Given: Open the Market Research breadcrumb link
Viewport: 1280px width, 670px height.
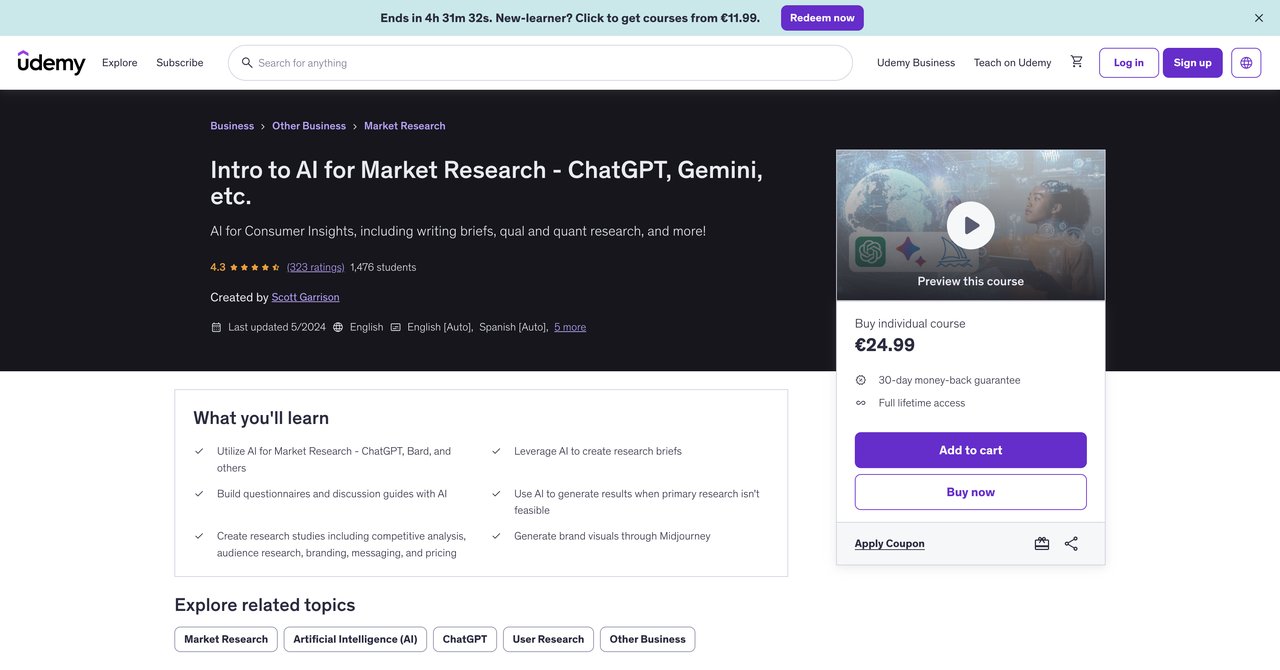Looking at the screenshot, I should pyautogui.click(x=405, y=126).
